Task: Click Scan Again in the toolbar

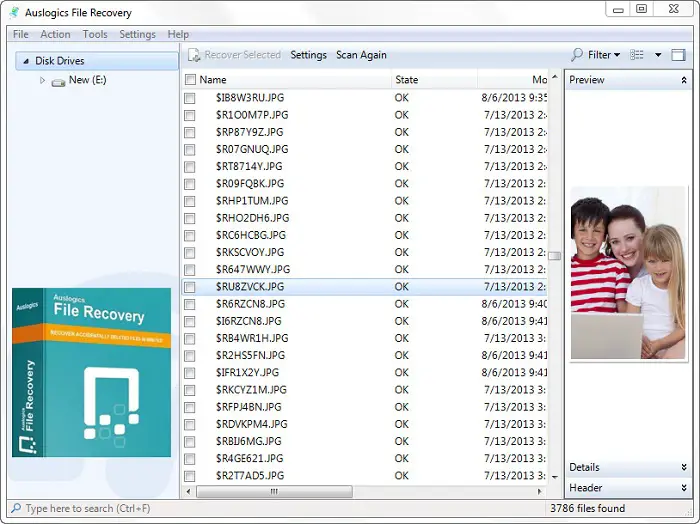Action: [361, 55]
